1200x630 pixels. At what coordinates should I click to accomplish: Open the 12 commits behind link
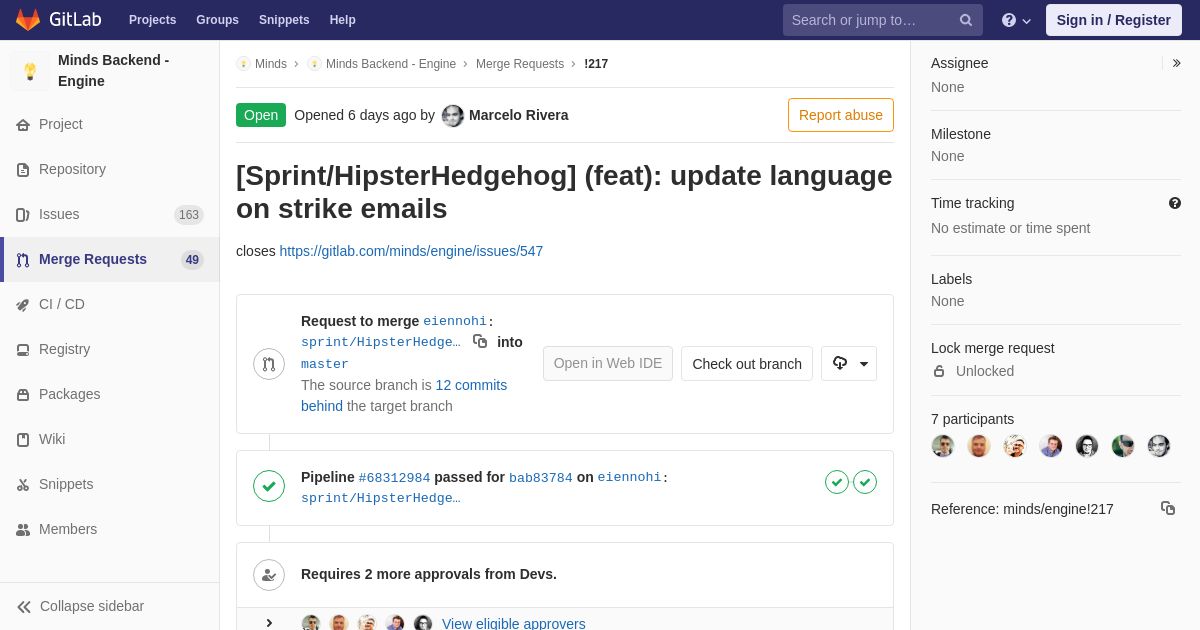[404, 395]
